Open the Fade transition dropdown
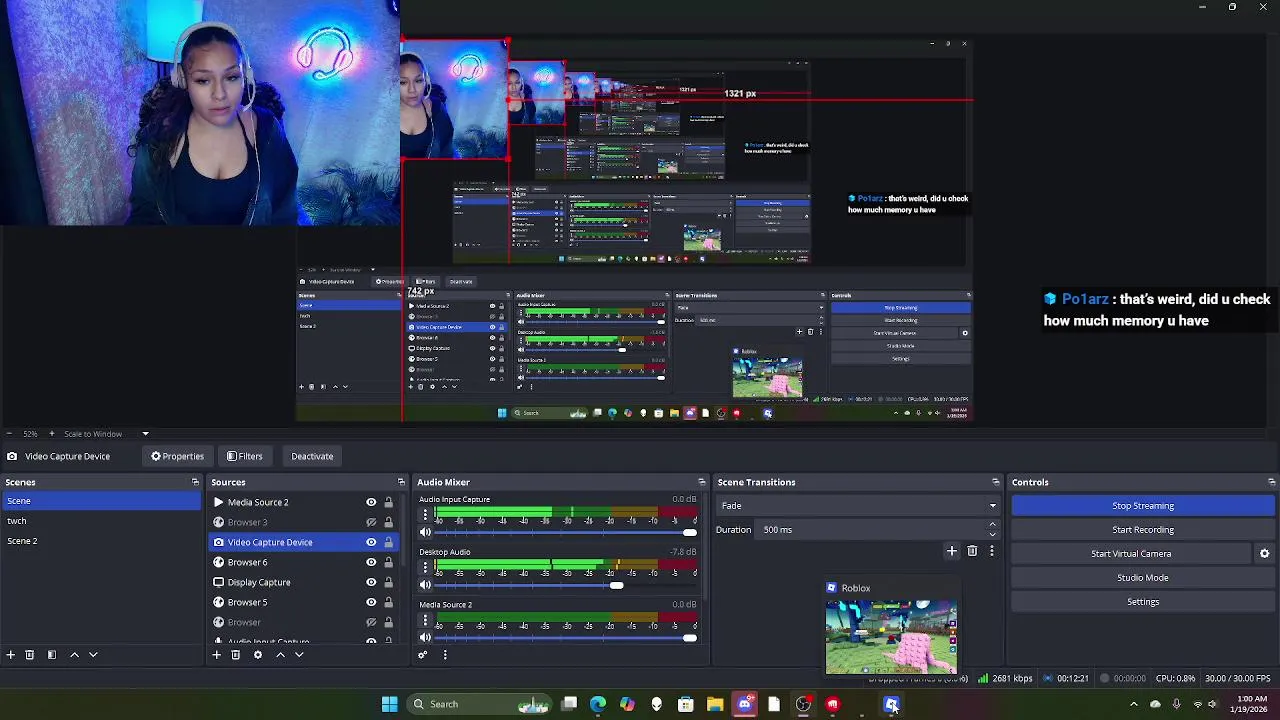Image resolution: width=1280 pixels, height=720 pixels. point(857,506)
